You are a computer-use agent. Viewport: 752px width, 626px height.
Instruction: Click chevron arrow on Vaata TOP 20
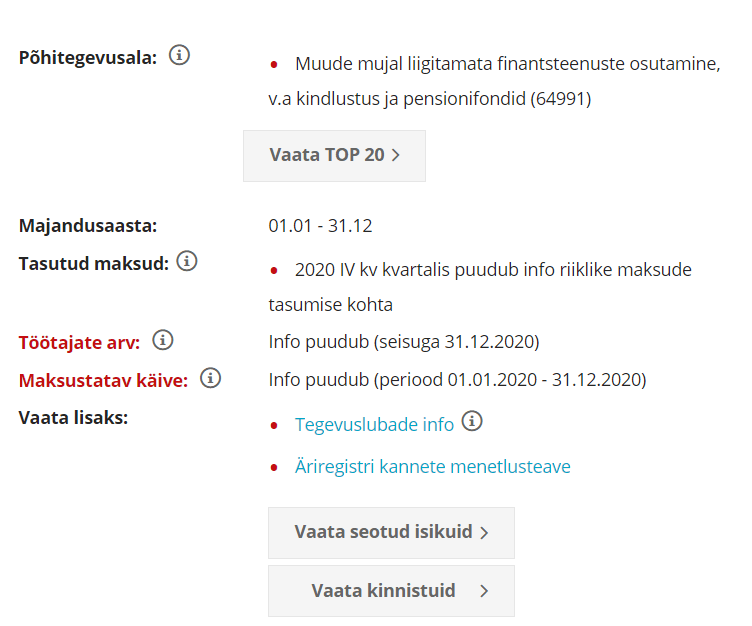pyautogui.click(x=396, y=155)
